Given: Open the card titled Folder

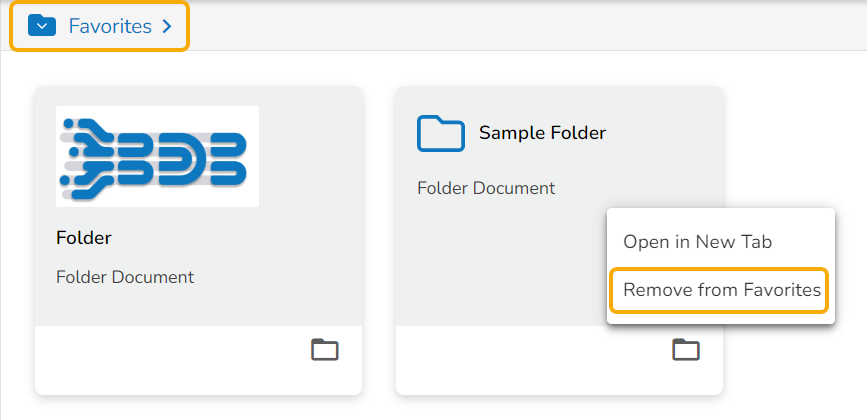Looking at the screenshot, I should tap(84, 238).
